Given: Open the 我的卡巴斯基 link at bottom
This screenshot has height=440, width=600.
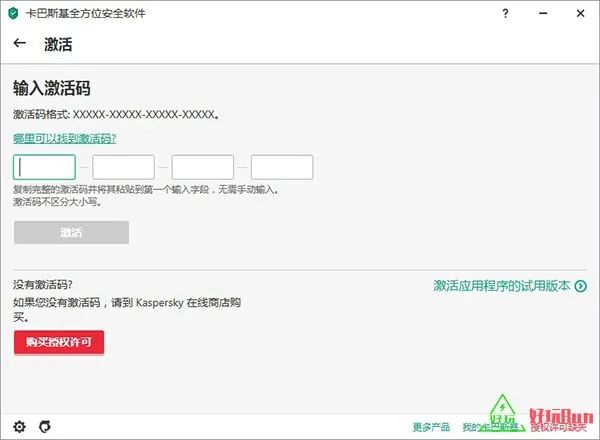Looking at the screenshot, I should pyautogui.click(x=490, y=427).
